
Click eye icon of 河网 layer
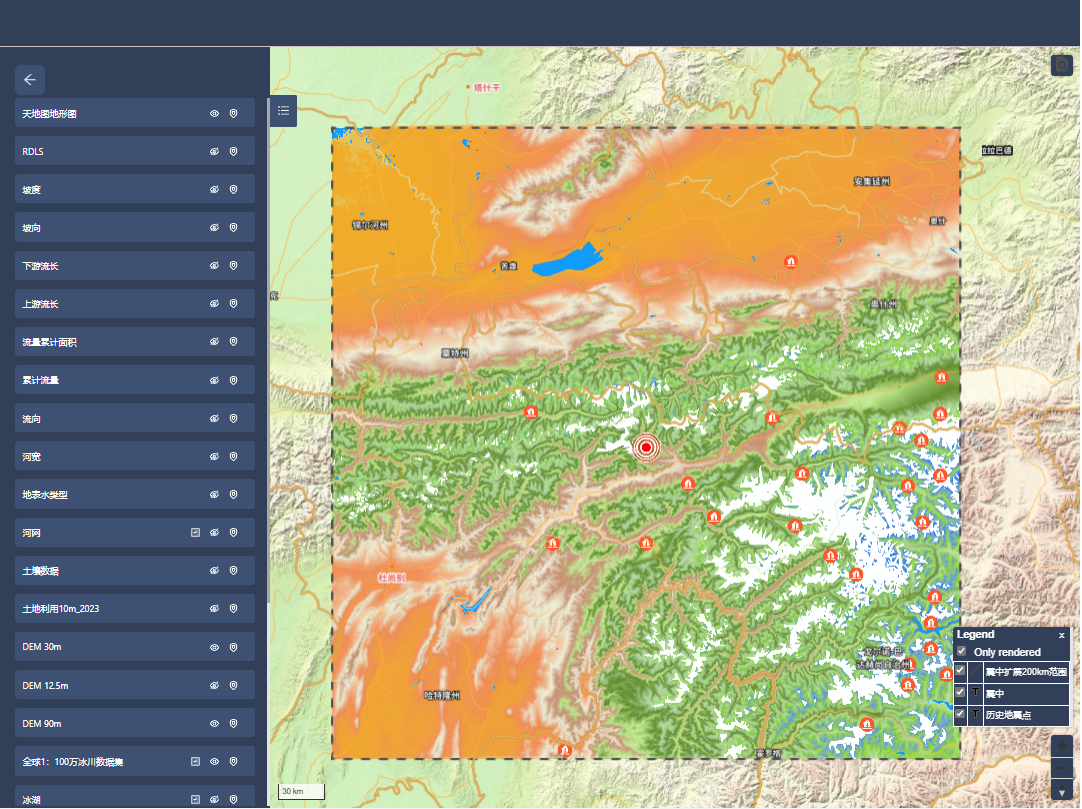[215, 532]
